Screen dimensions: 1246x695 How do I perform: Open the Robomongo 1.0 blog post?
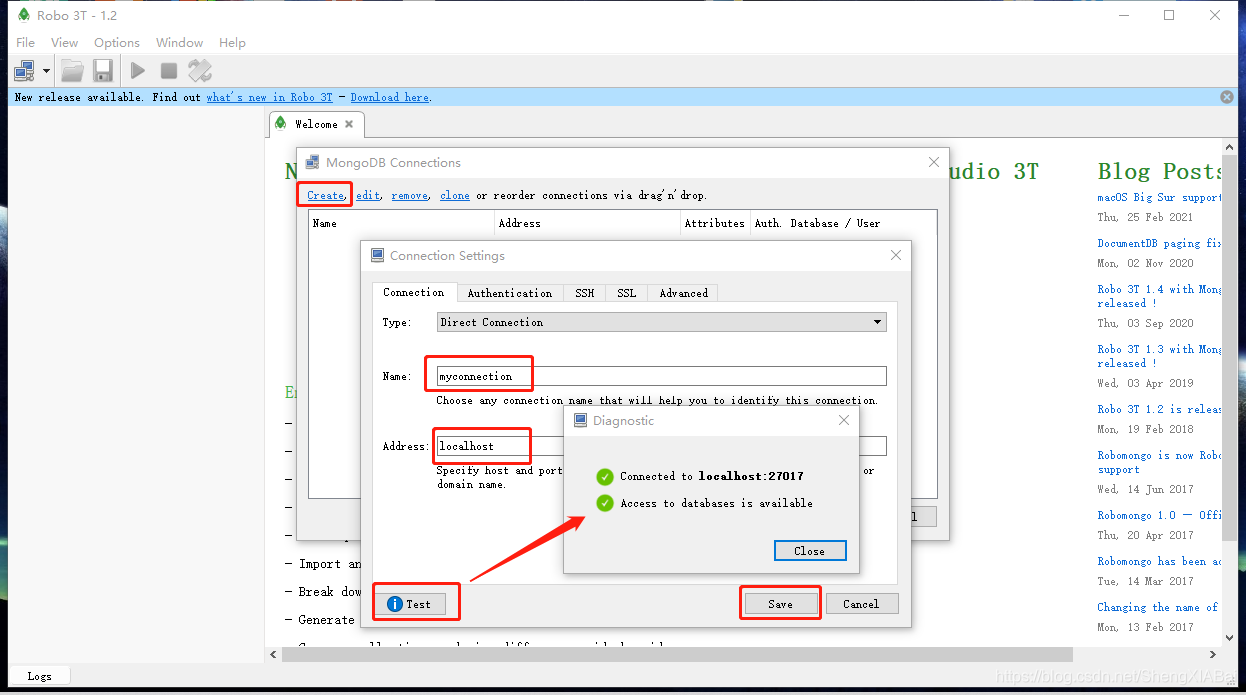coord(1160,515)
